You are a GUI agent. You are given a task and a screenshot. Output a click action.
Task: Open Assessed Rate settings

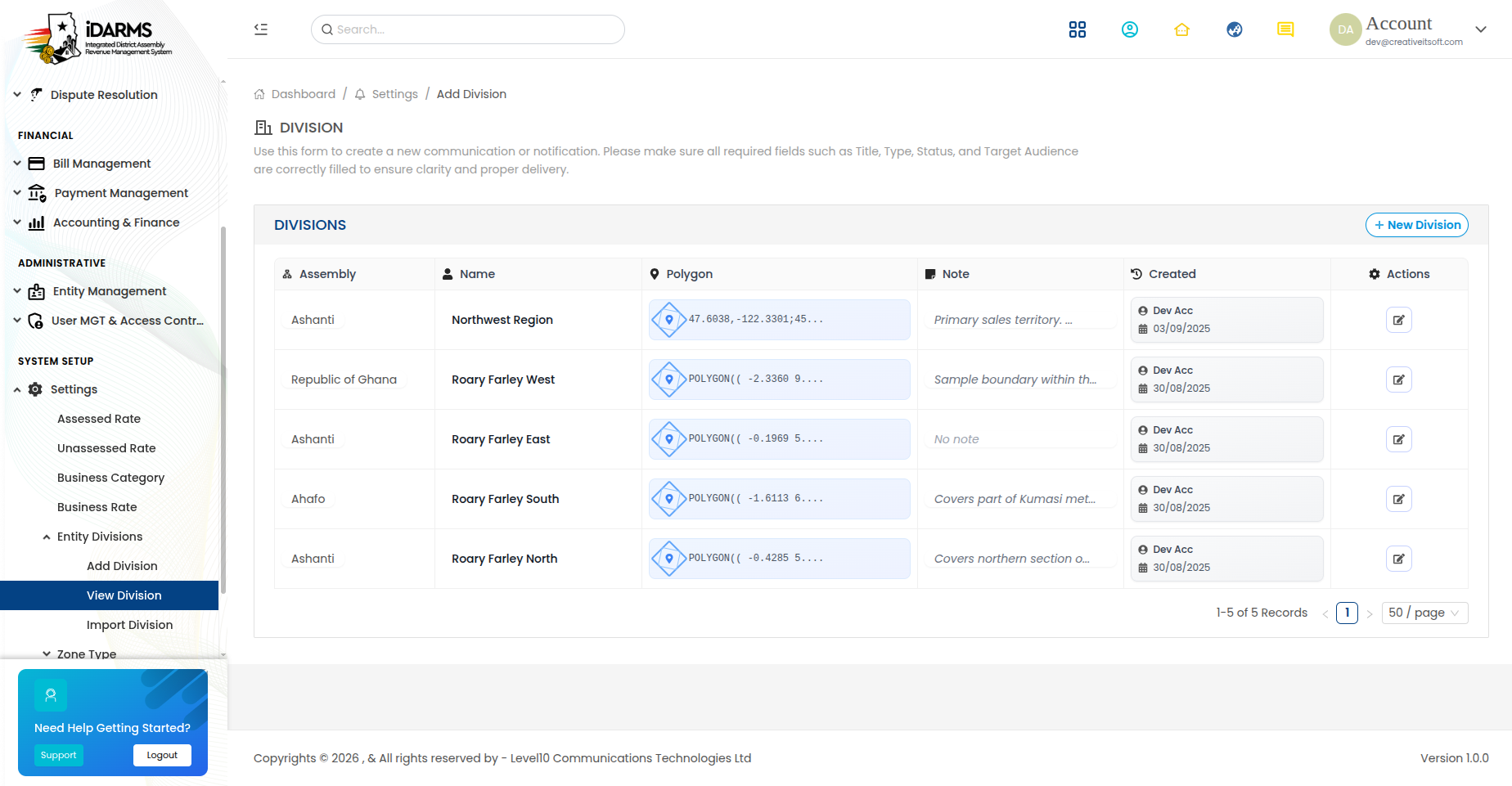[x=99, y=419]
